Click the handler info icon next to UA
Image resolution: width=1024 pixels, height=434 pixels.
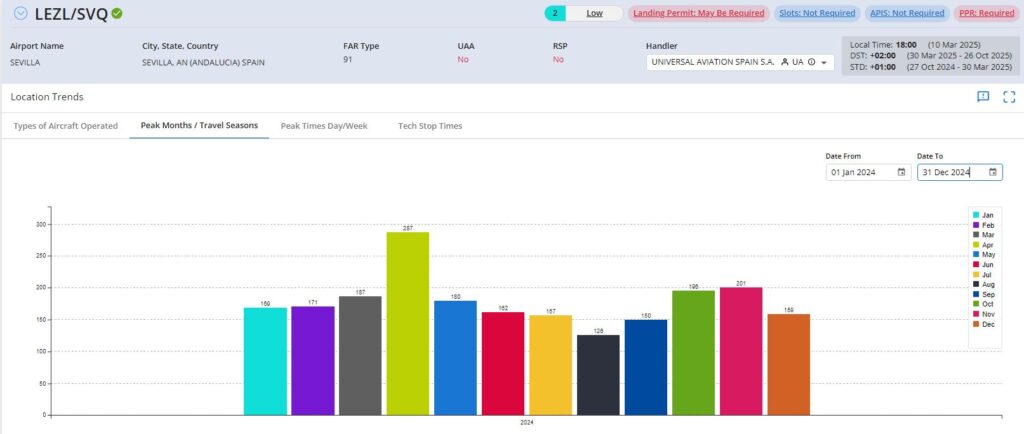point(810,62)
